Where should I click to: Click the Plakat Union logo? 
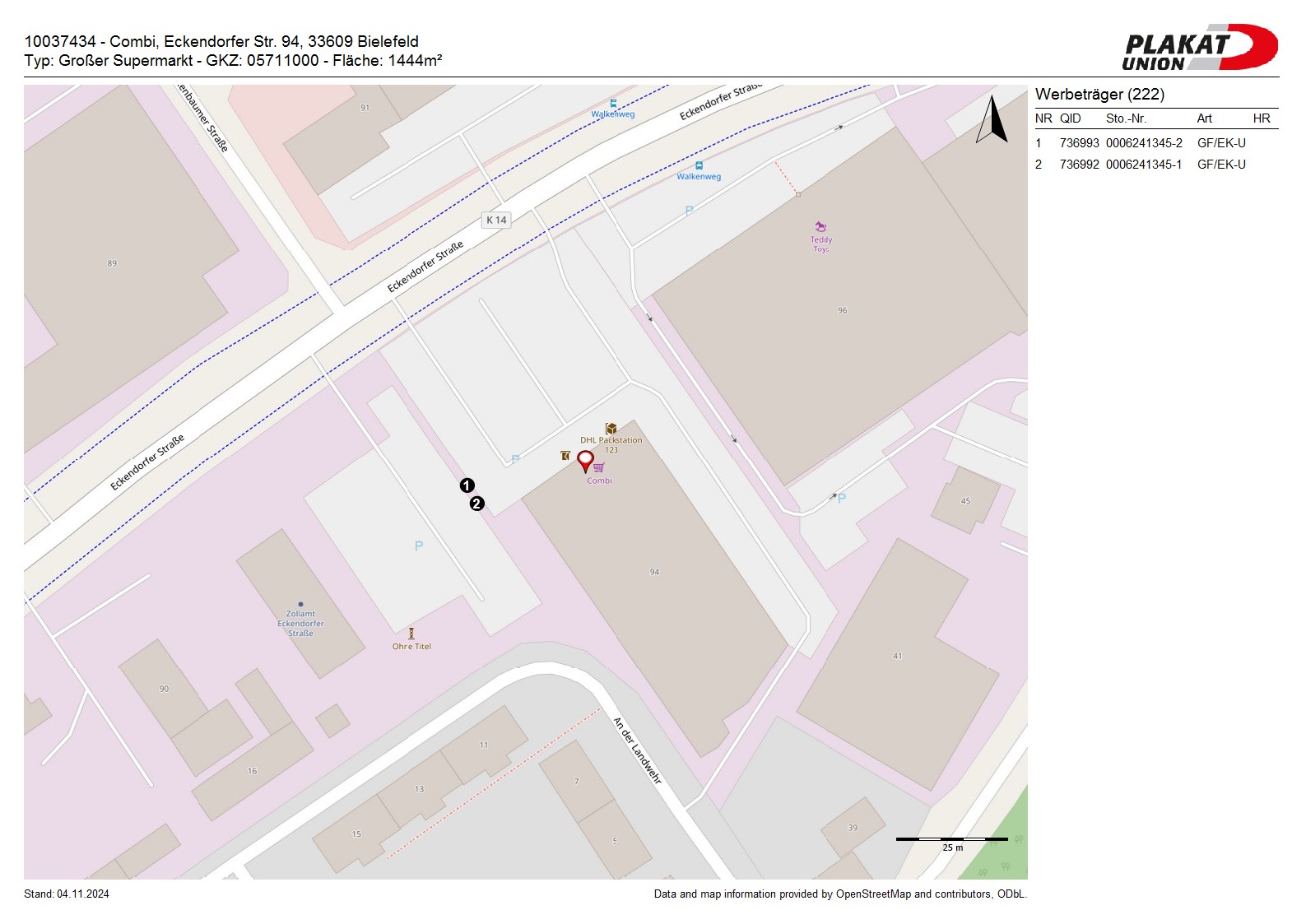click(x=1199, y=48)
